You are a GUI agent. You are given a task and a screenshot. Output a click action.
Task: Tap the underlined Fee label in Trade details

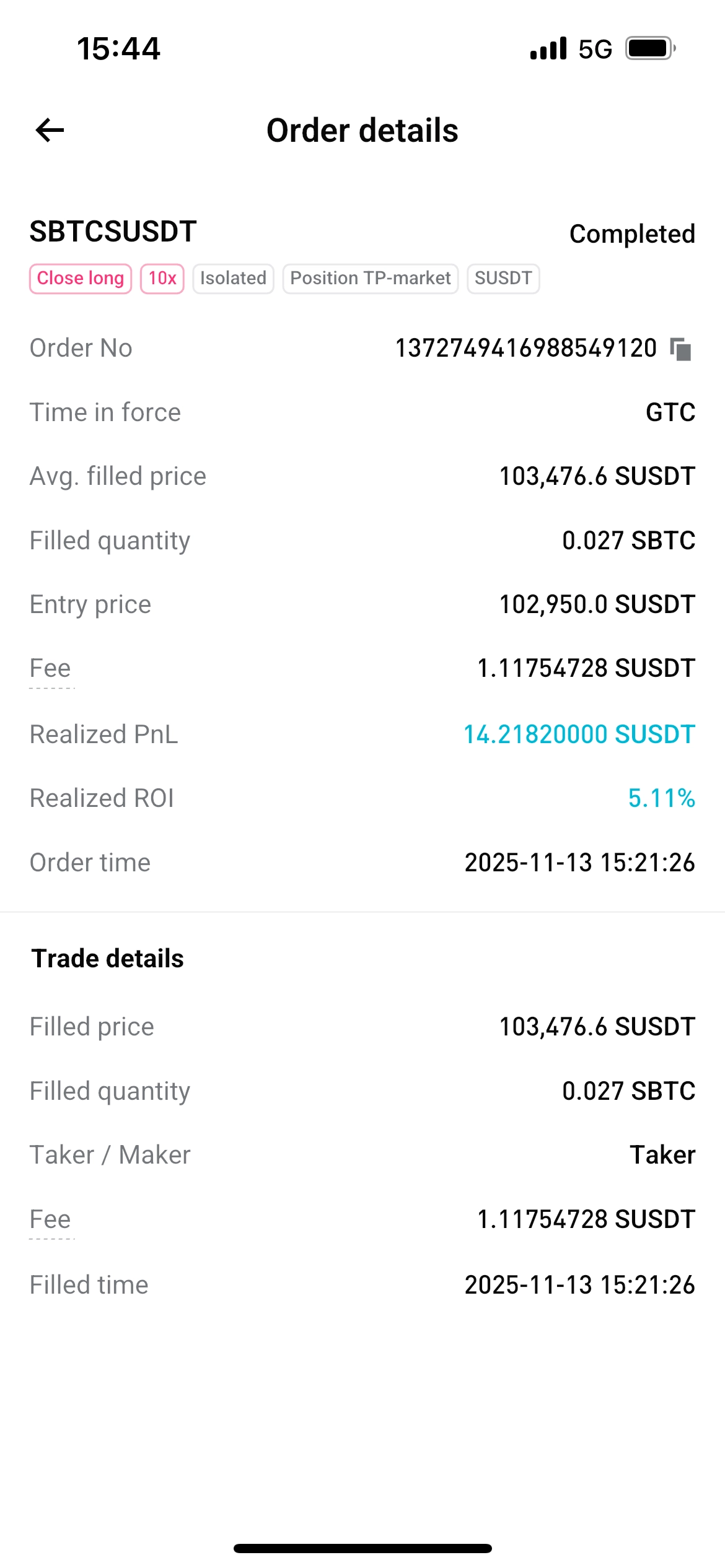tap(51, 1219)
